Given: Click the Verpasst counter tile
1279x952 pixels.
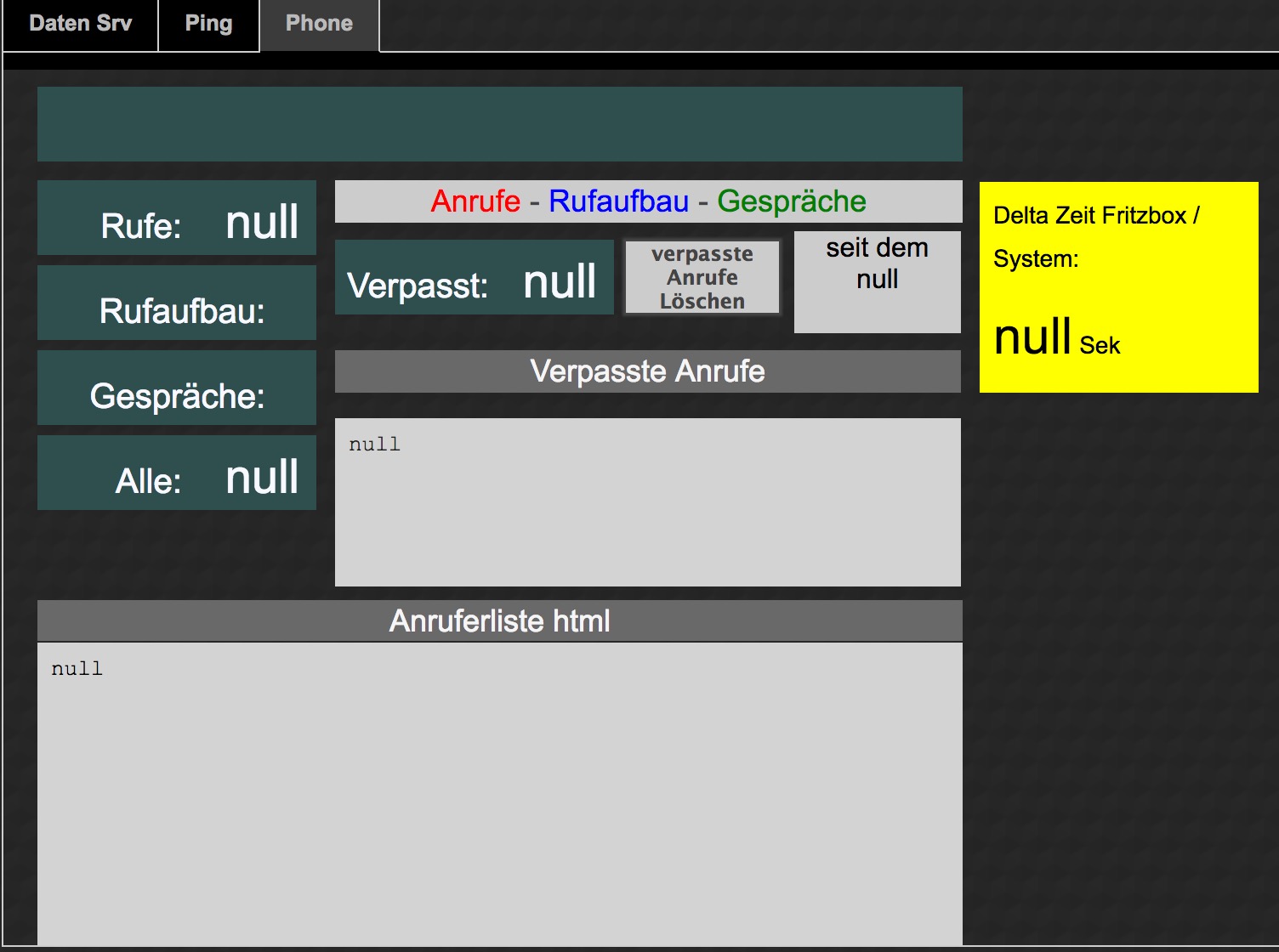Looking at the screenshot, I should click(474, 278).
